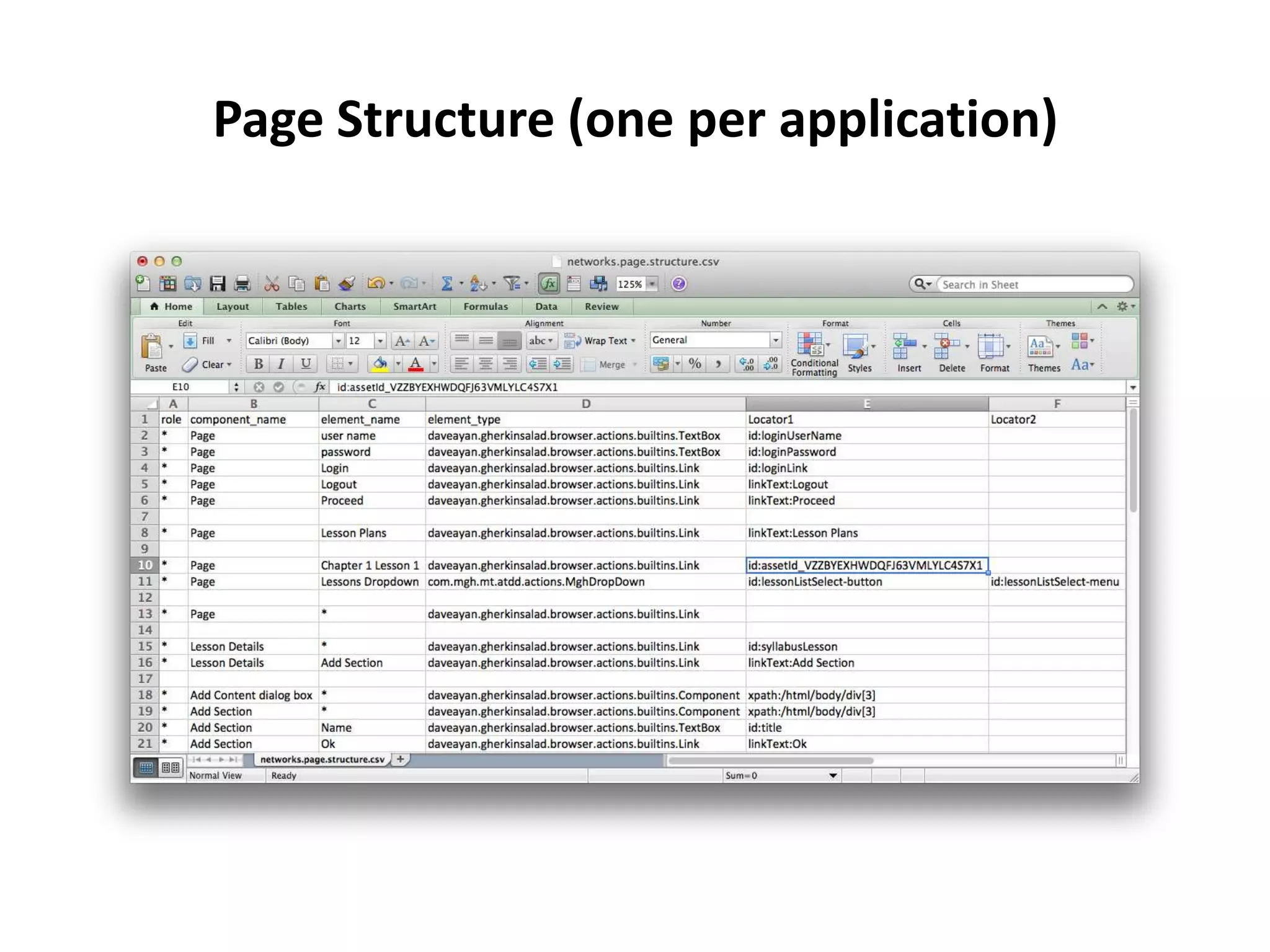1270x952 pixels.
Task: Open Themes gallery button
Action: click(x=1044, y=353)
